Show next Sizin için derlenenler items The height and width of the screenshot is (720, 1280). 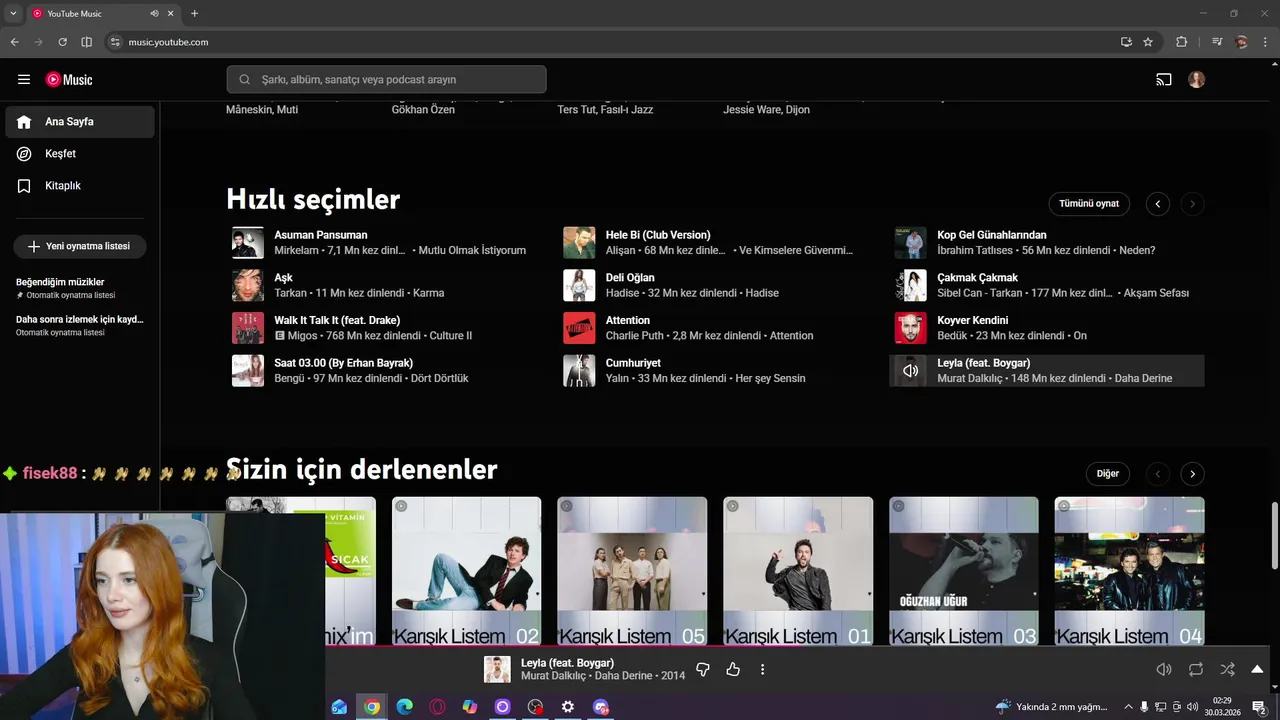pos(1192,474)
